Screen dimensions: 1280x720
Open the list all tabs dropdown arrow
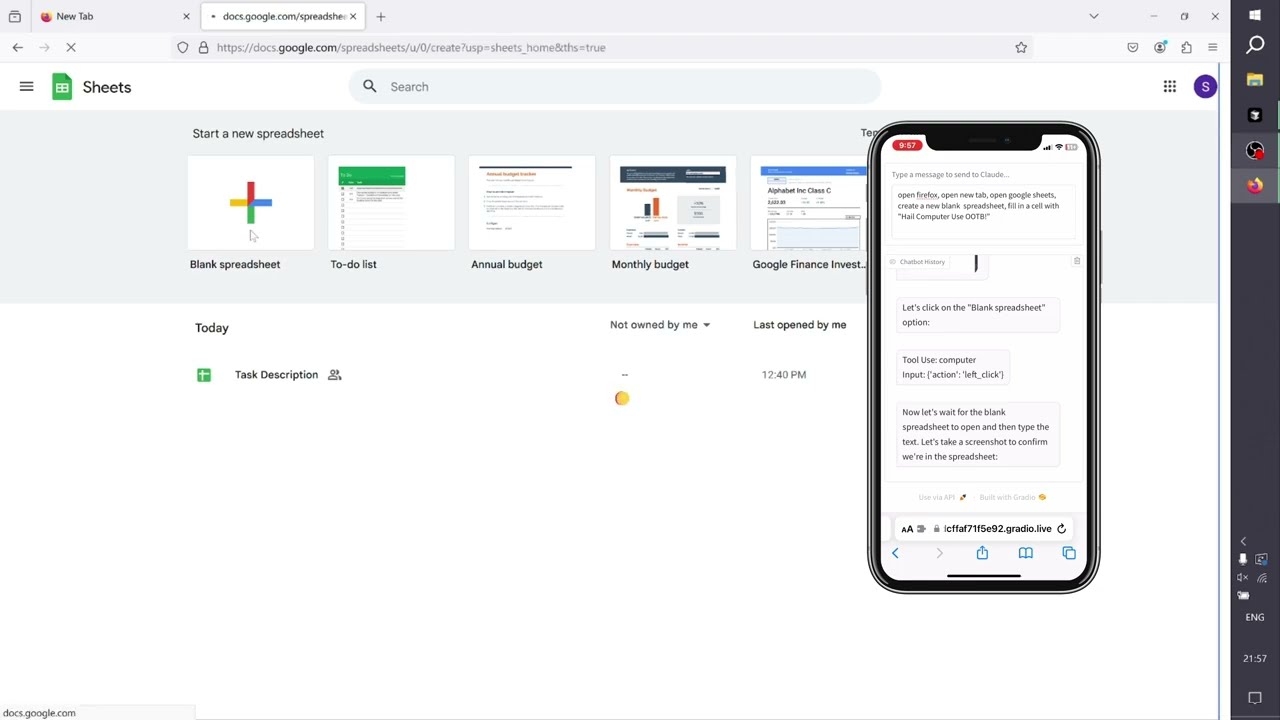coord(1093,16)
